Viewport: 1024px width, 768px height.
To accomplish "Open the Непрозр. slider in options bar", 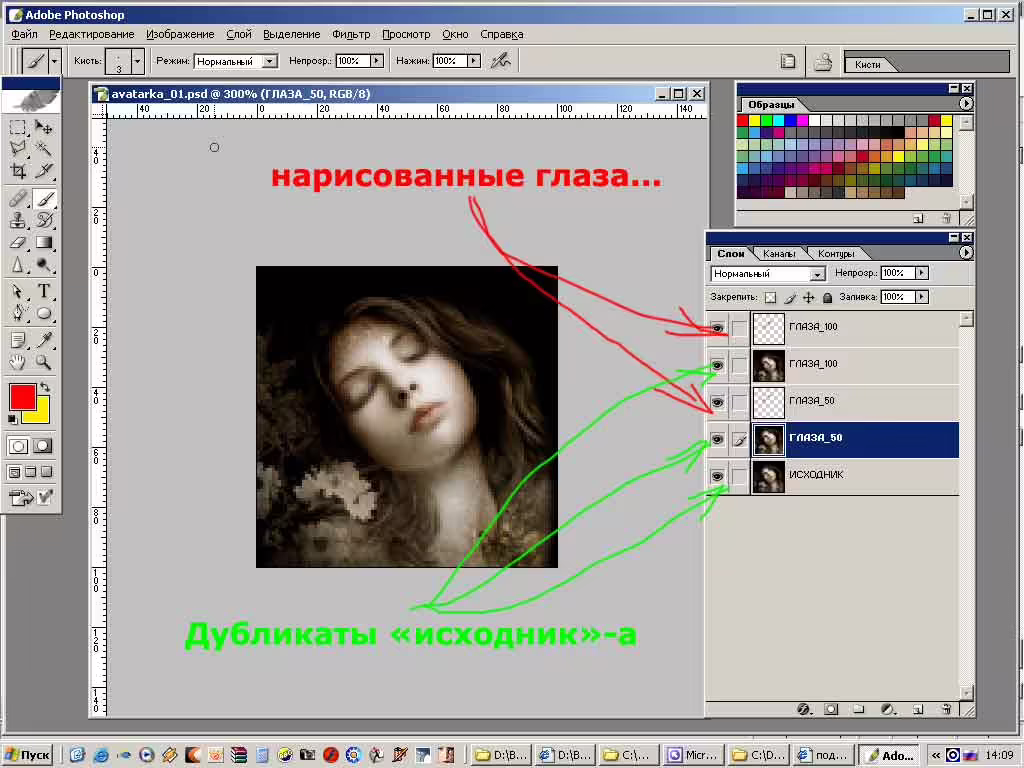I will tap(377, 61).
